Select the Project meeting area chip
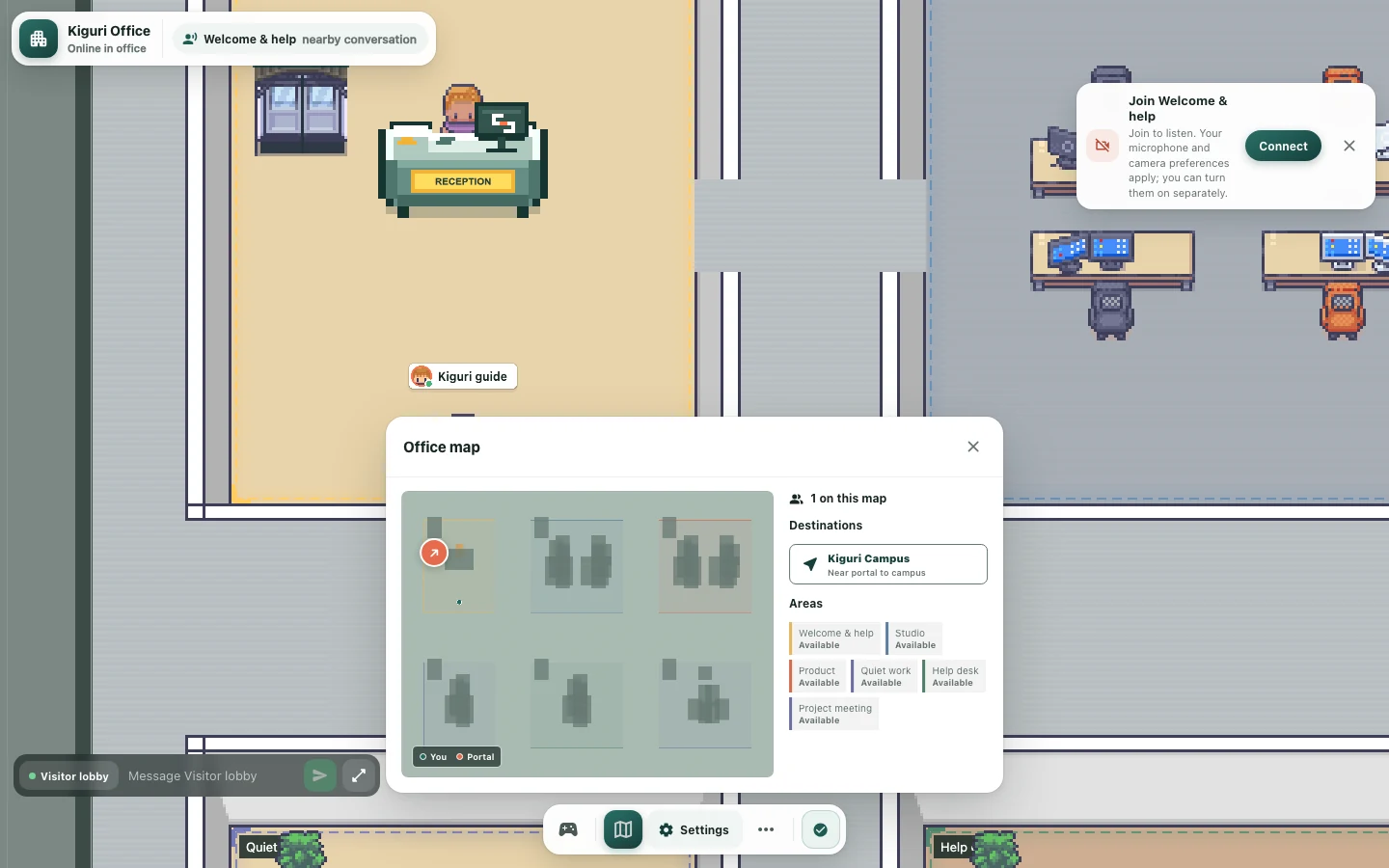 [x=834, y=714]
